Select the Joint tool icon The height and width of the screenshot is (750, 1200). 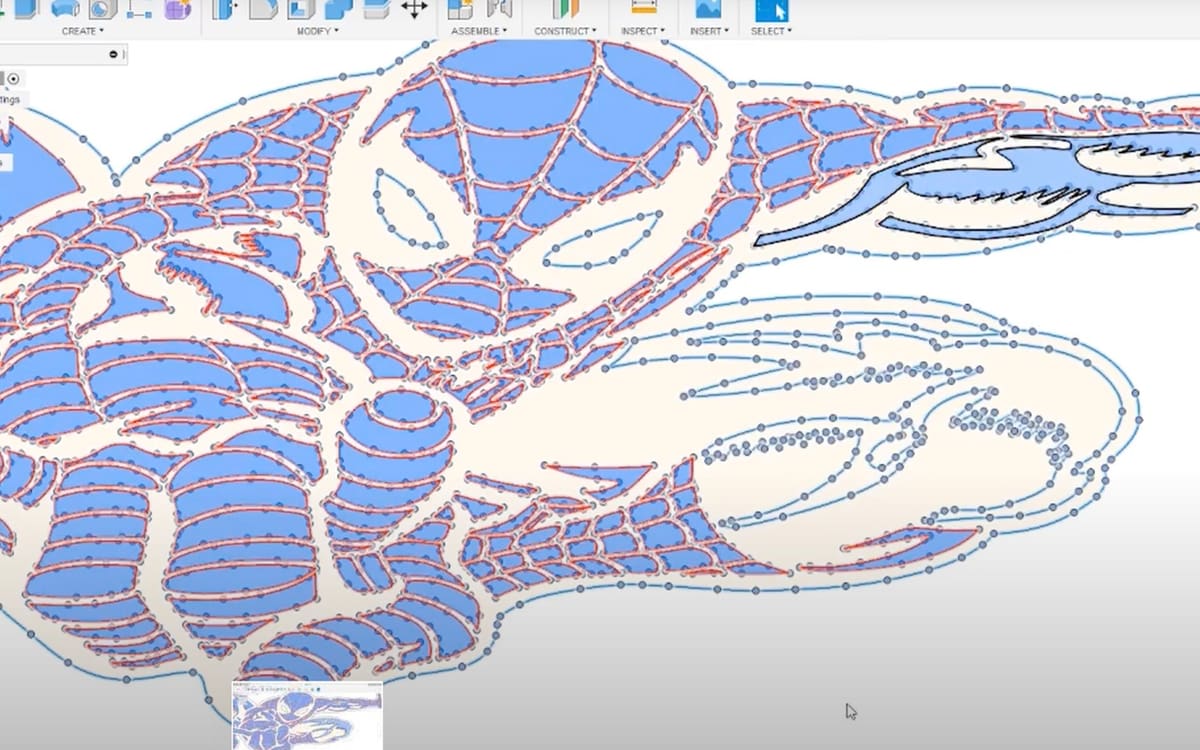[x=498, y=9]
